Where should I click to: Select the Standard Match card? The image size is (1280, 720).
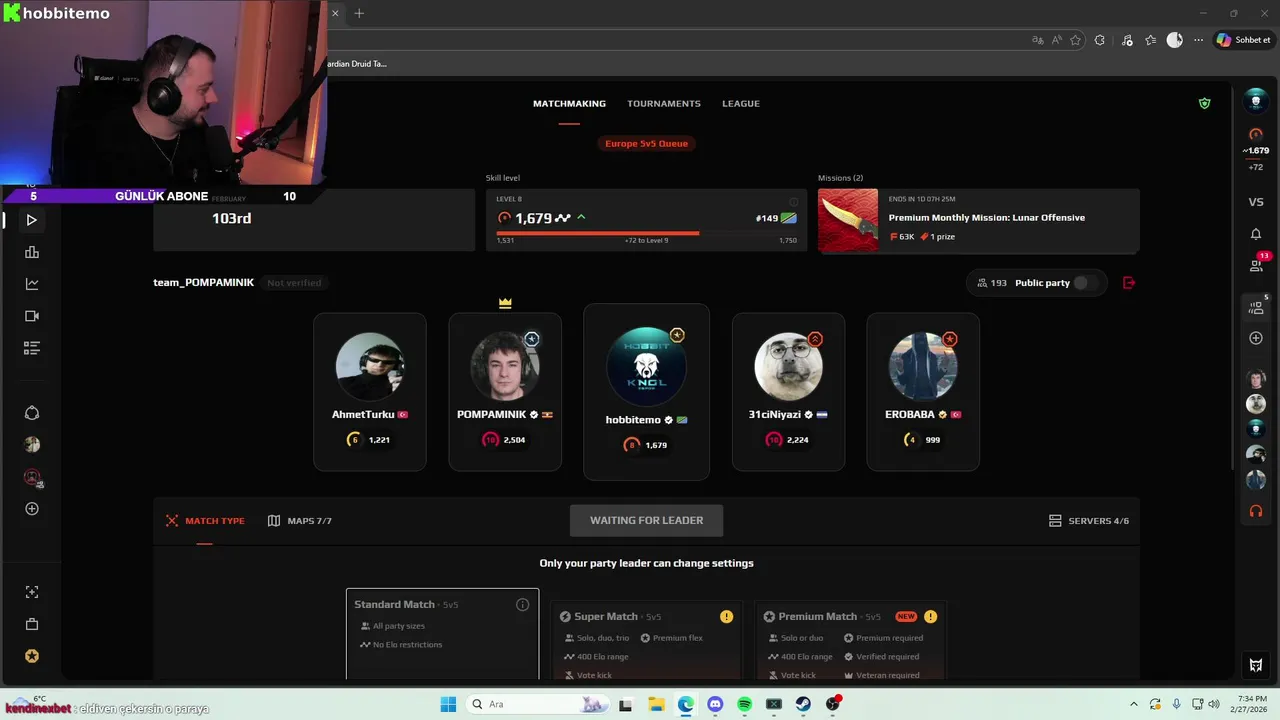point(442,634)
